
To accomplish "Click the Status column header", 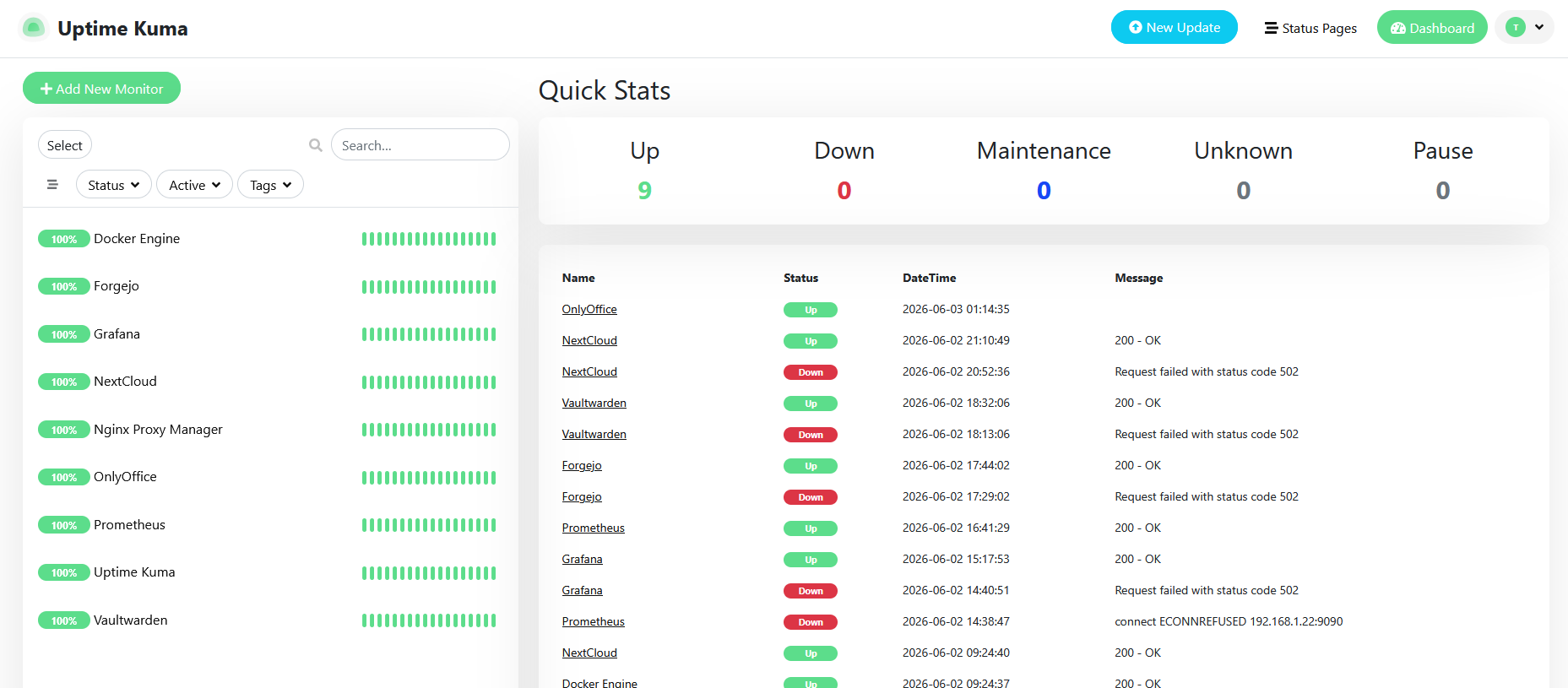I will (800, 278).
